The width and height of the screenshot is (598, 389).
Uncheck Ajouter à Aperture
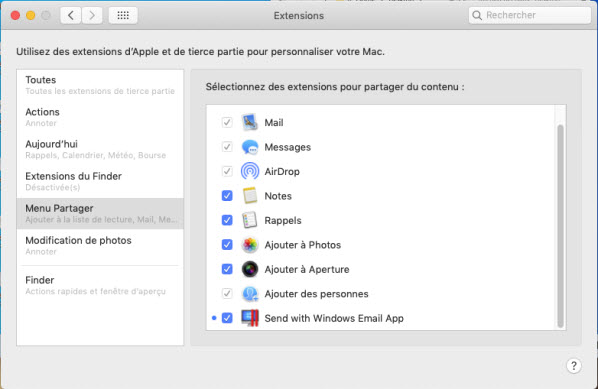(x=227, y=269)
